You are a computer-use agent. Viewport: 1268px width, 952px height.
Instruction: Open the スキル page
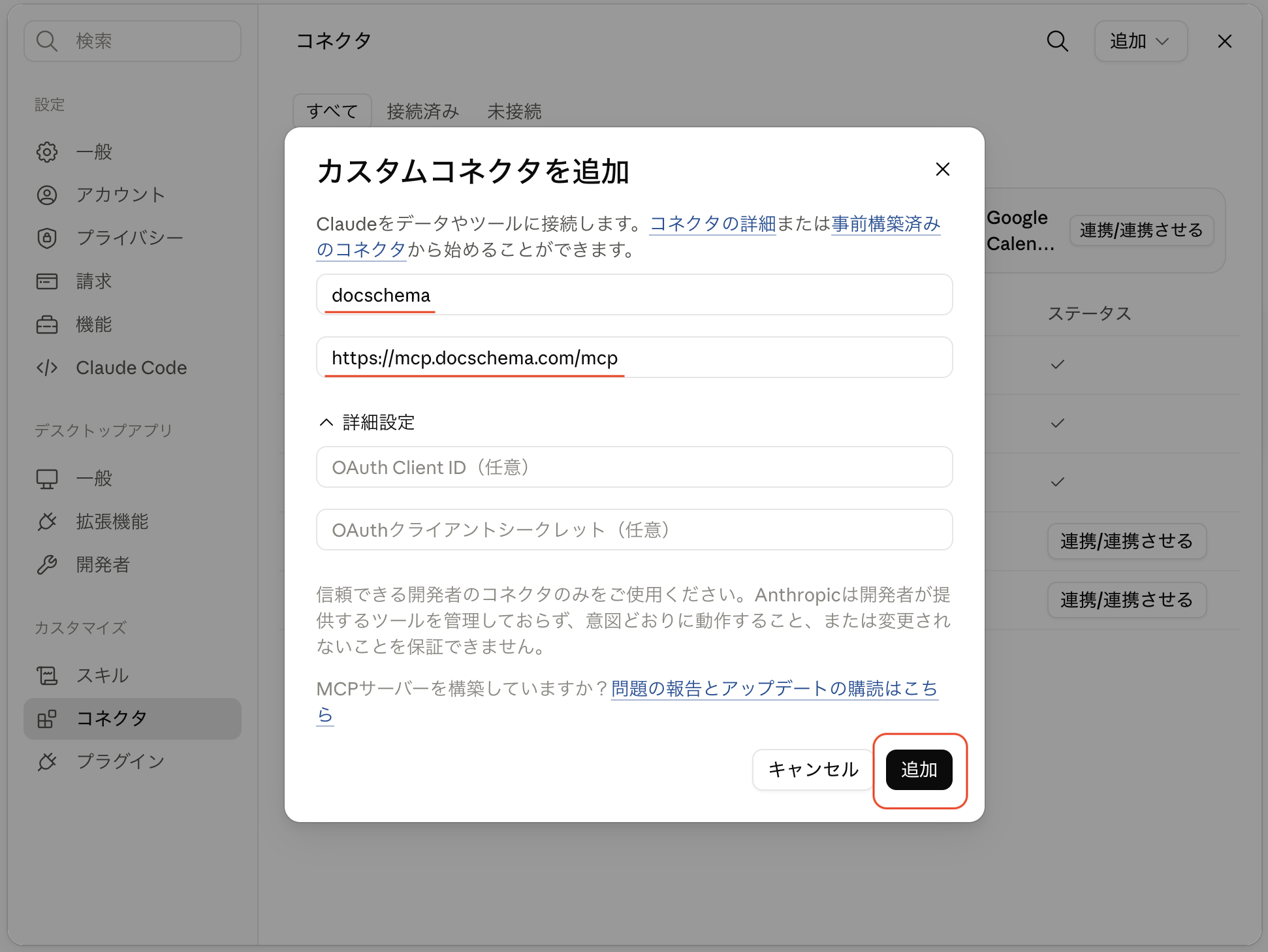click(133, 676)
